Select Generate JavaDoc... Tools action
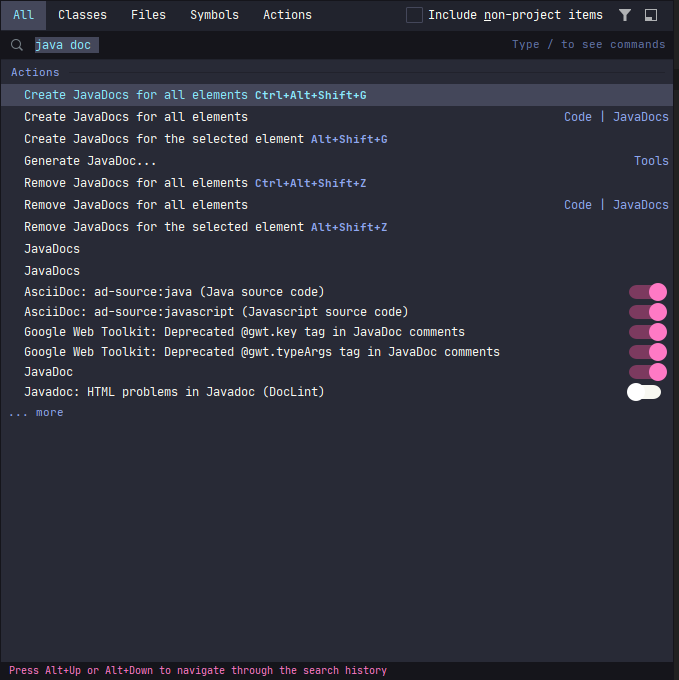 pyautogui.click(x=337, y=161)
